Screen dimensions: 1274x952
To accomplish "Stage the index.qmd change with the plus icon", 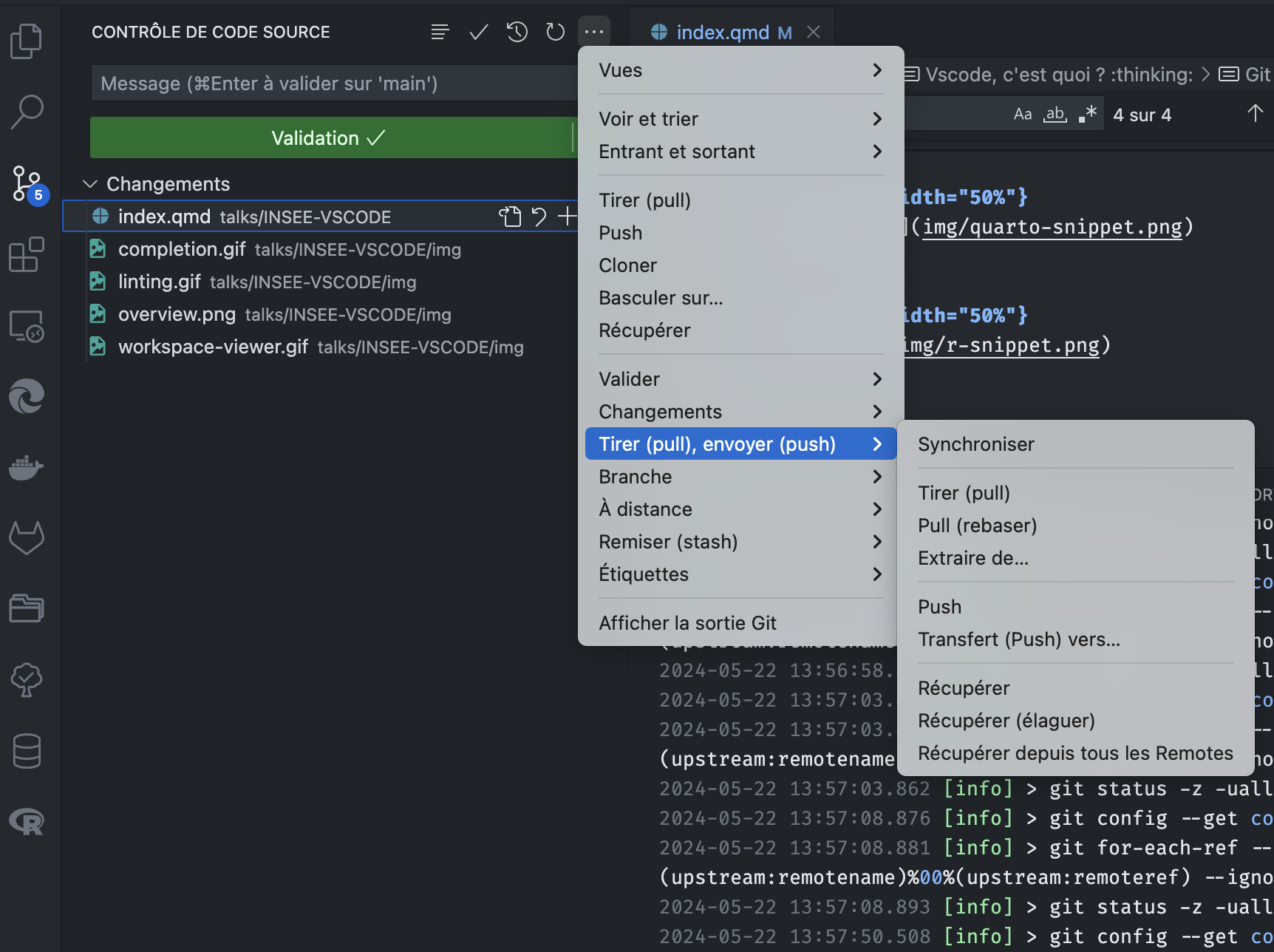I will click(568, 216).
